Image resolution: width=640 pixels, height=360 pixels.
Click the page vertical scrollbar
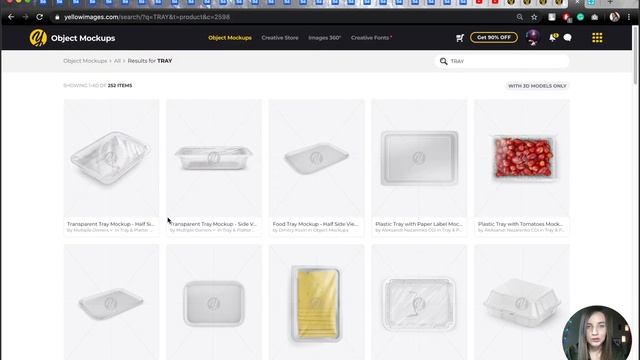[635, 55]
